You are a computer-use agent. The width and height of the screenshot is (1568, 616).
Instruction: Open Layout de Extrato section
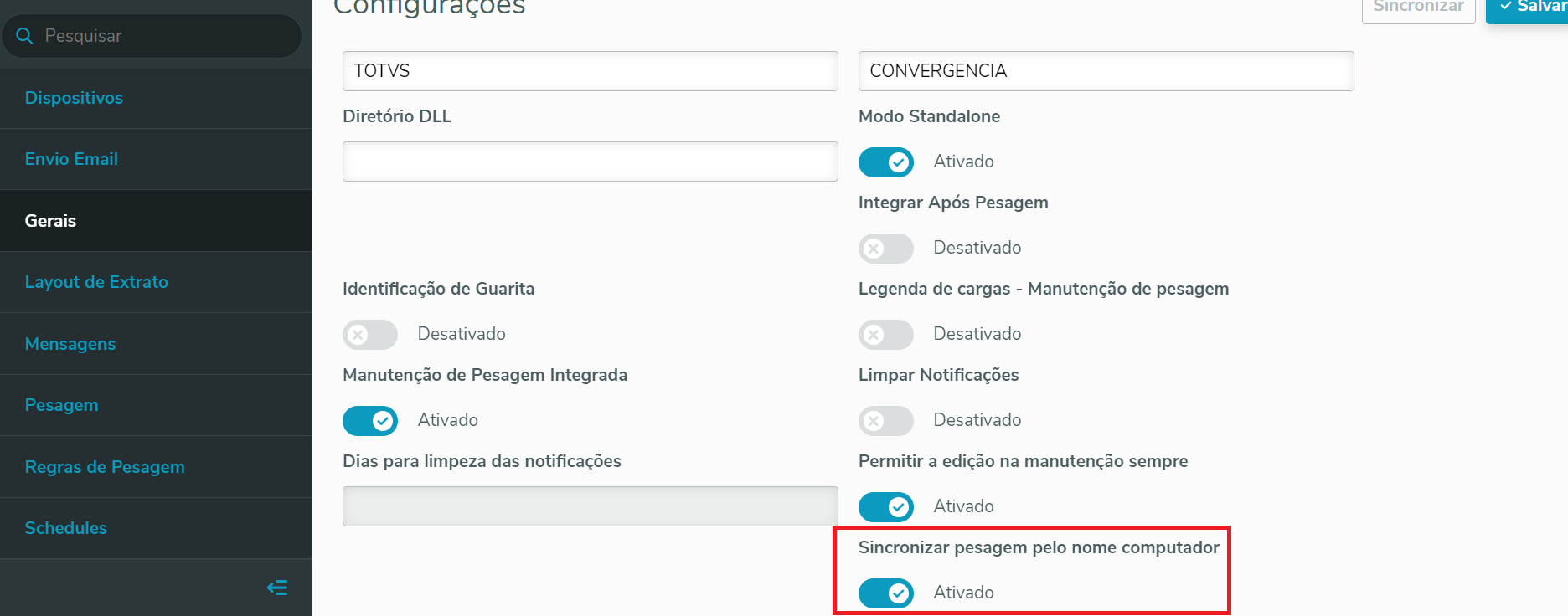[x=96, y=282]
